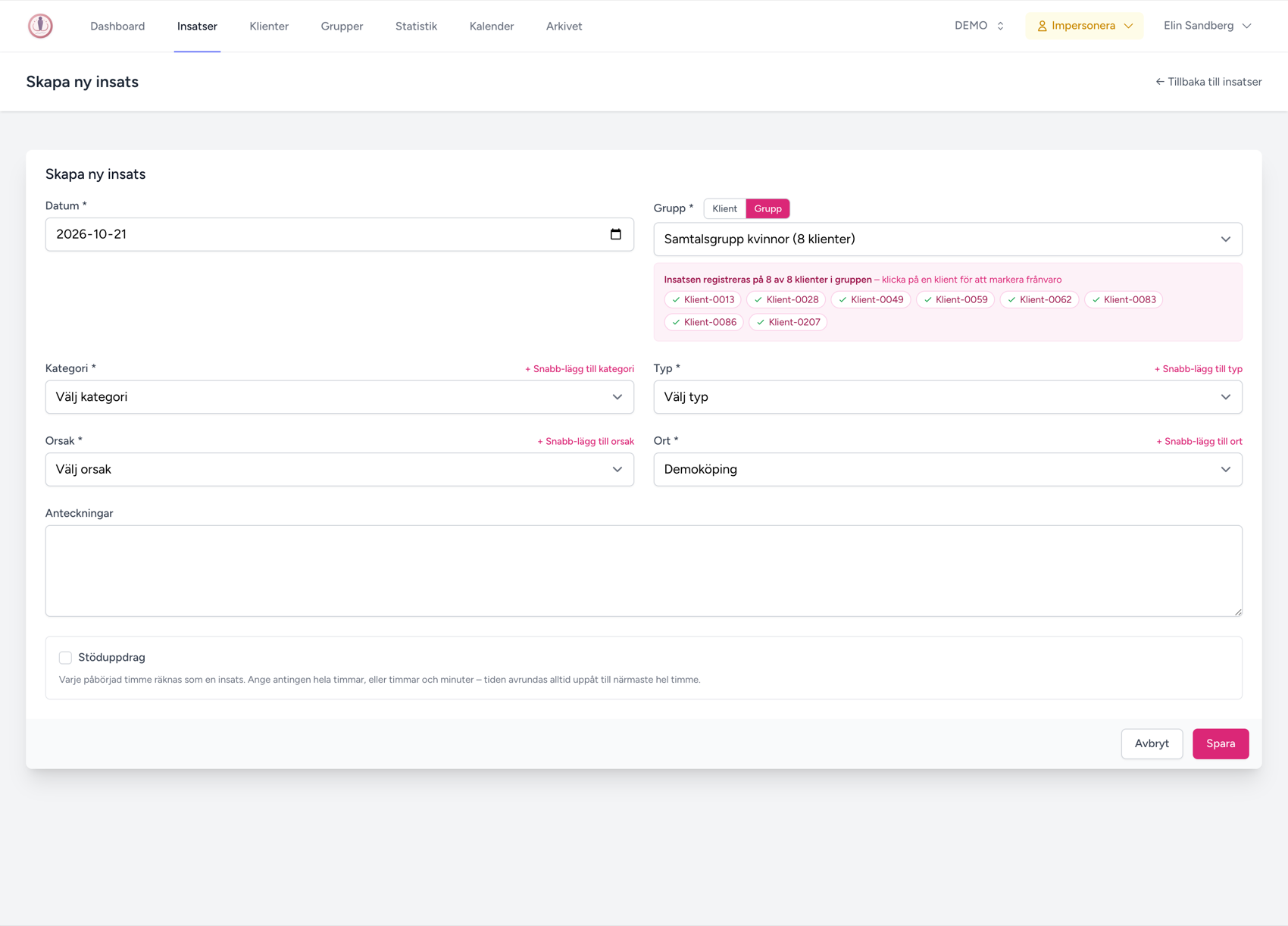Click Snabb-lägg till ort link
The image size is (1288, 926).
pos(1199,442)
